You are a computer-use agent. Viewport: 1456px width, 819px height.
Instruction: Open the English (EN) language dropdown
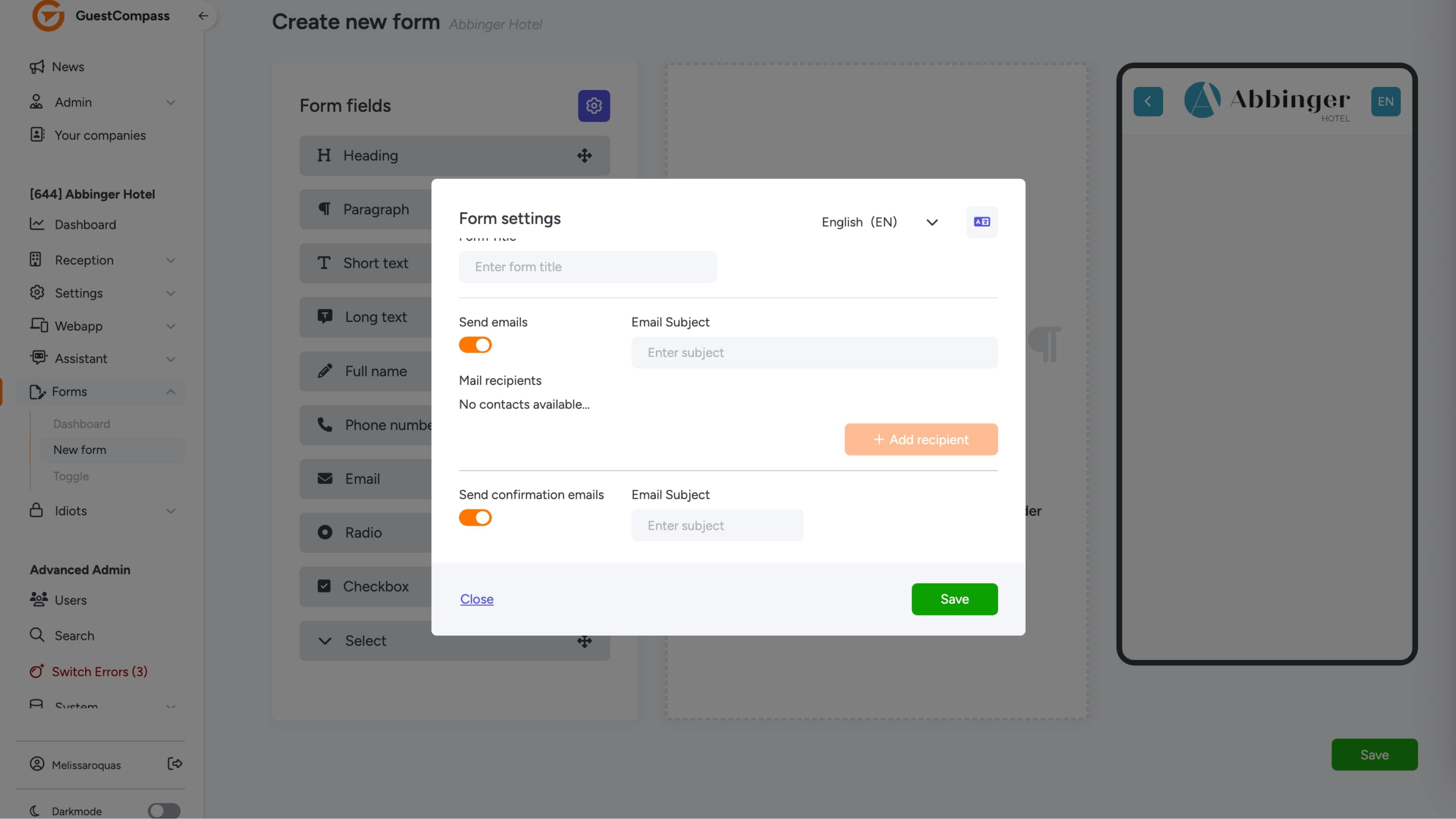[x=880, y=222]
